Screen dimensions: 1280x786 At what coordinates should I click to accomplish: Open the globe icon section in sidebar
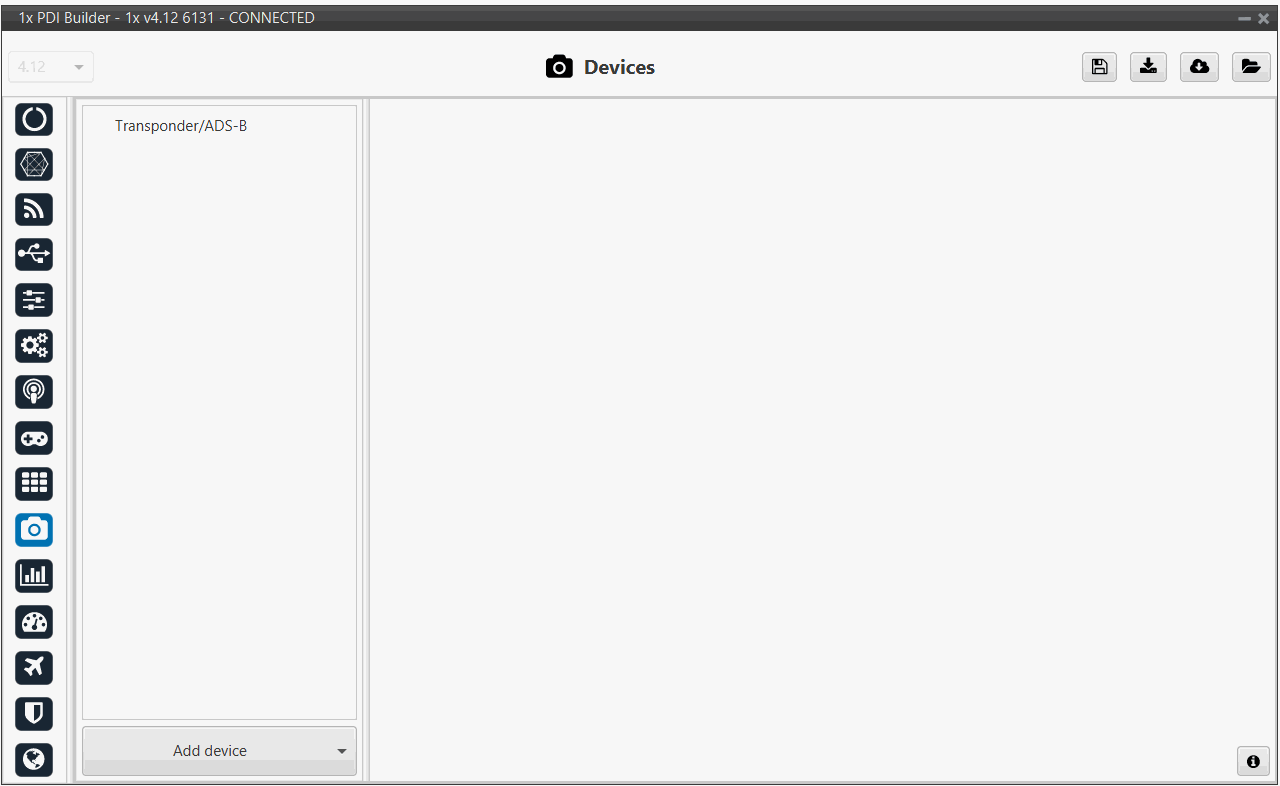(34, 759)
